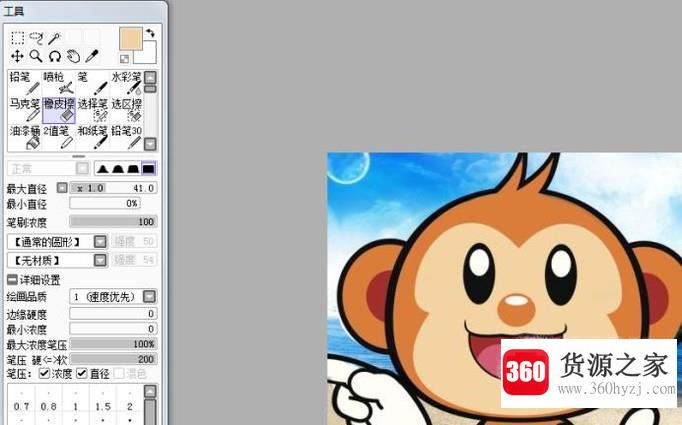Adjust the 边缘硬度 slider

114,313
